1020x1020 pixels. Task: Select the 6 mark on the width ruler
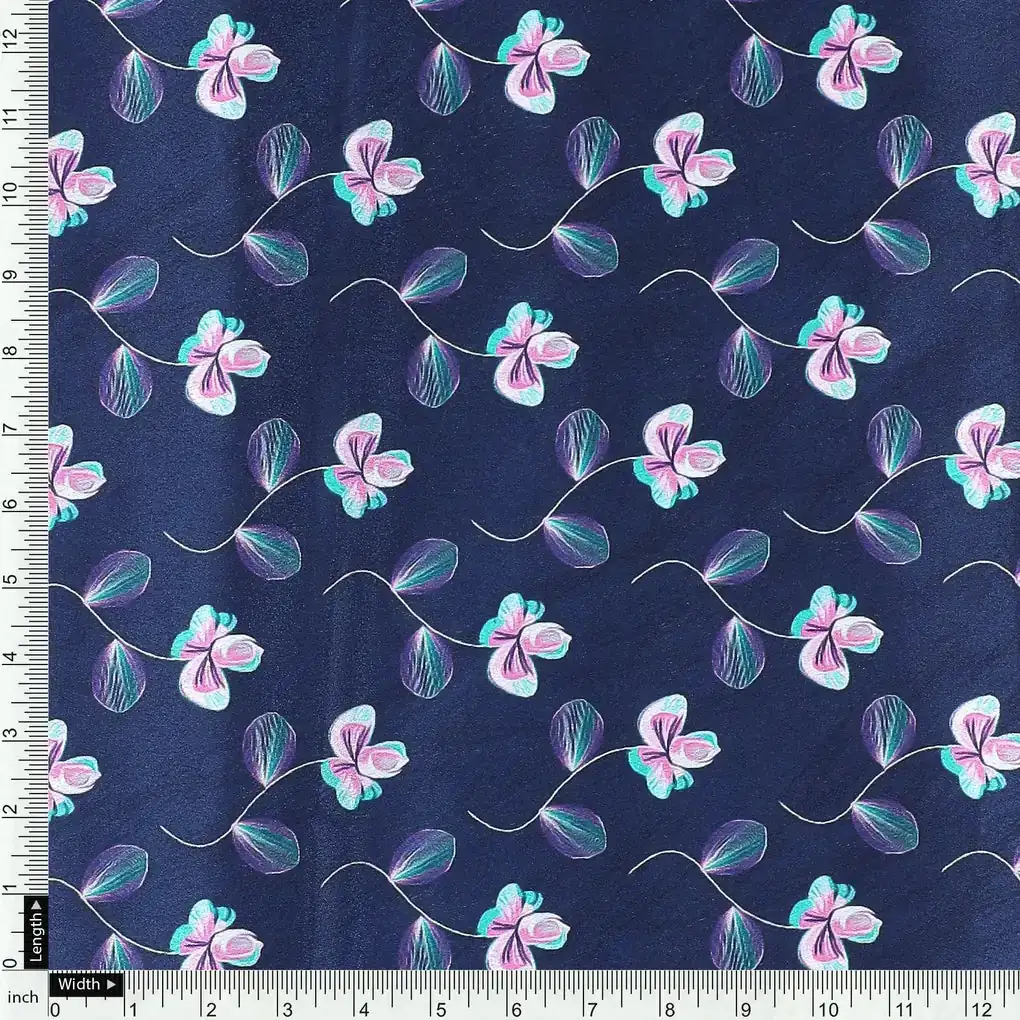(x=517, y=1009)
